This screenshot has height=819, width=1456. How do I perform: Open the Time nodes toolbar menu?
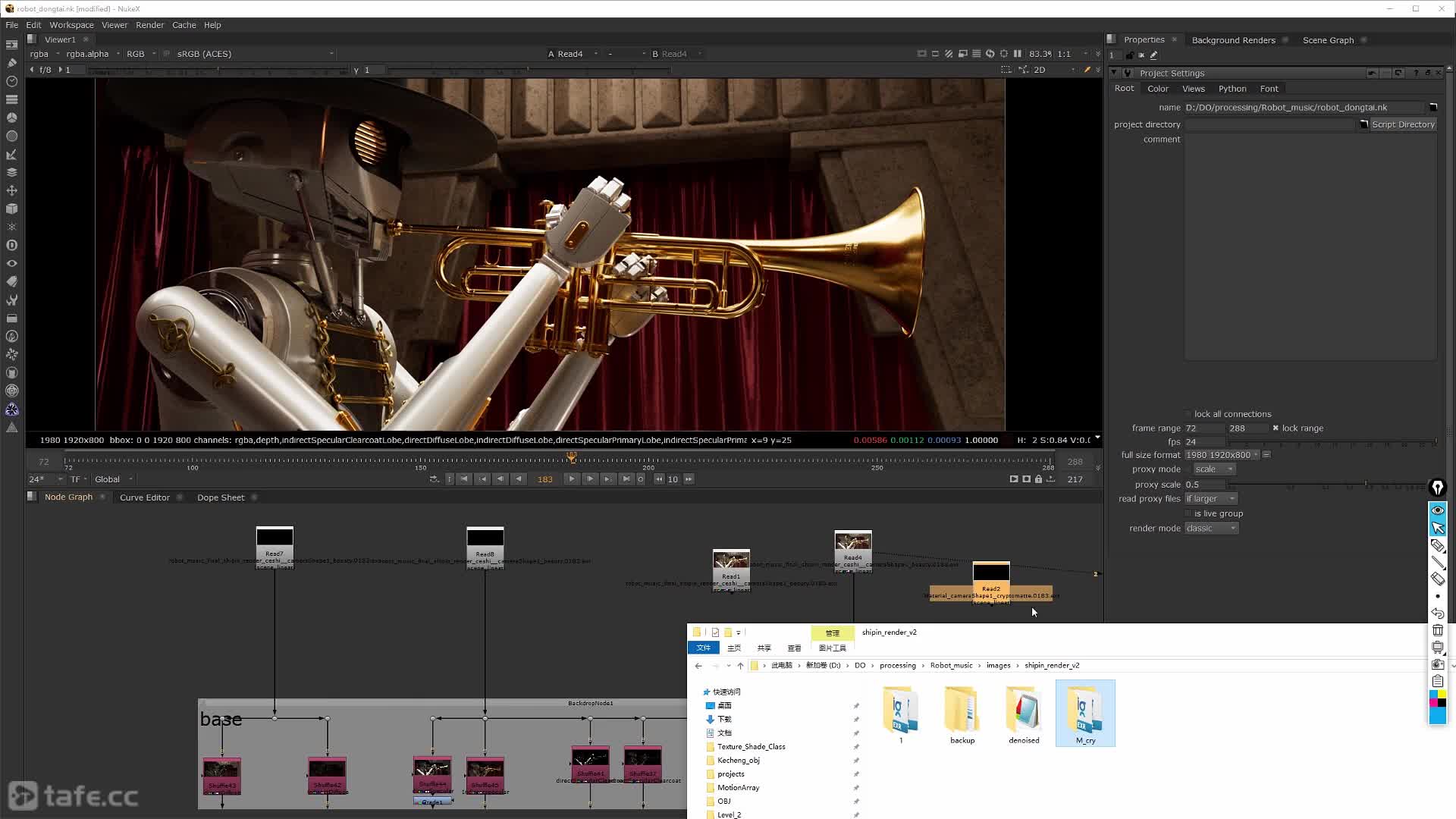tap(11, 81)
